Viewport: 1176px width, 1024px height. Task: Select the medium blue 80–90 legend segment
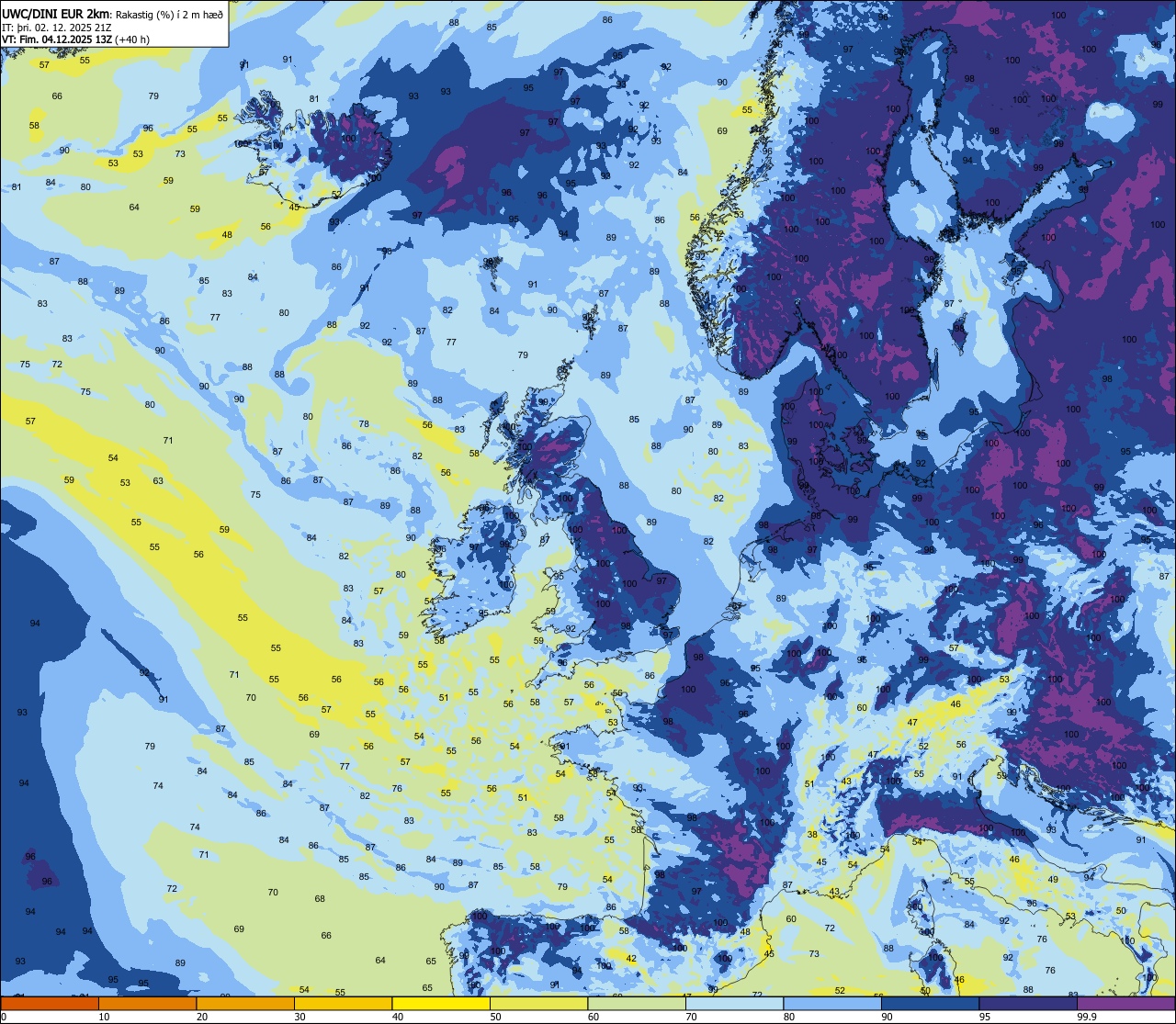832,1003
